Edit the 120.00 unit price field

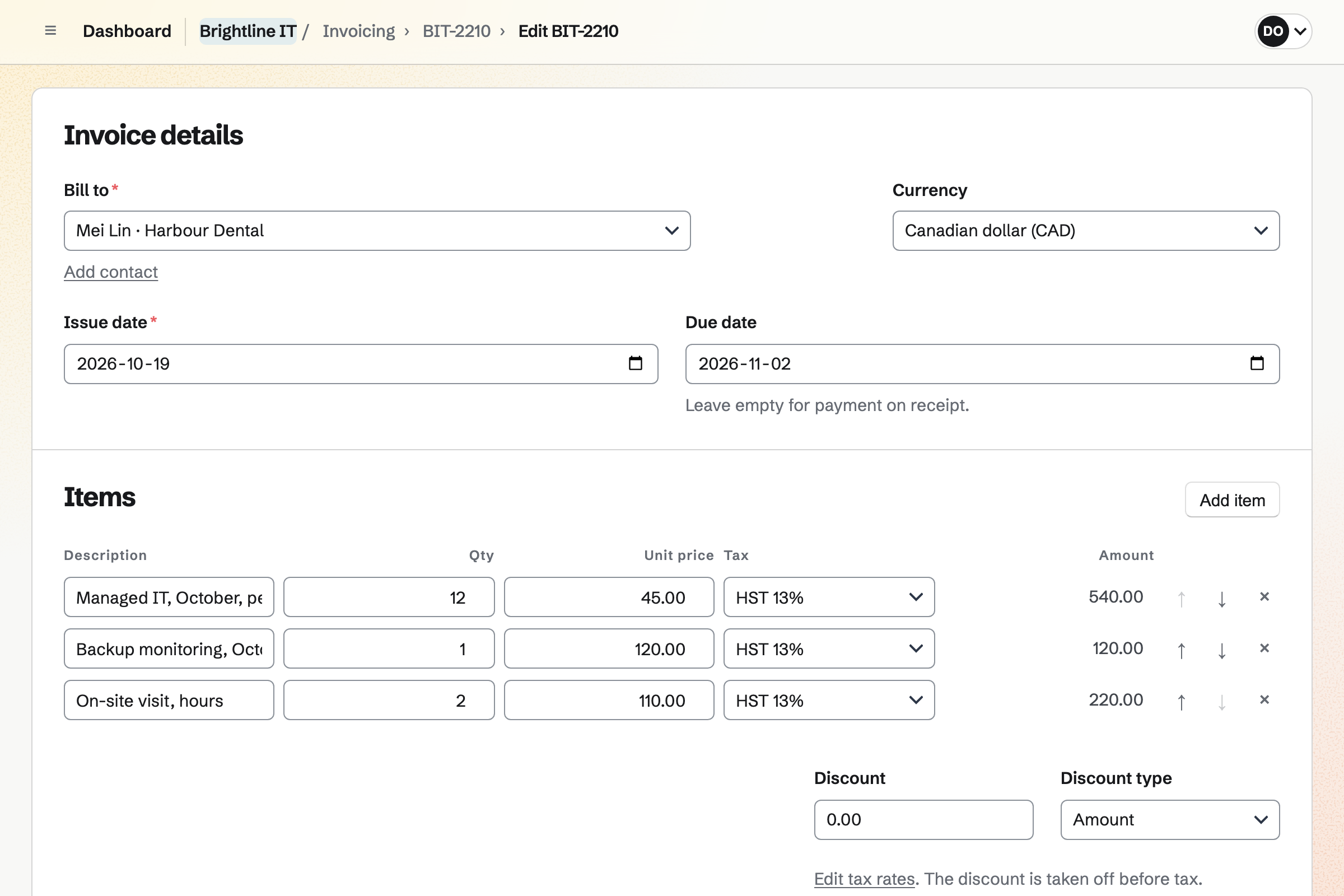tap(609, 648)
